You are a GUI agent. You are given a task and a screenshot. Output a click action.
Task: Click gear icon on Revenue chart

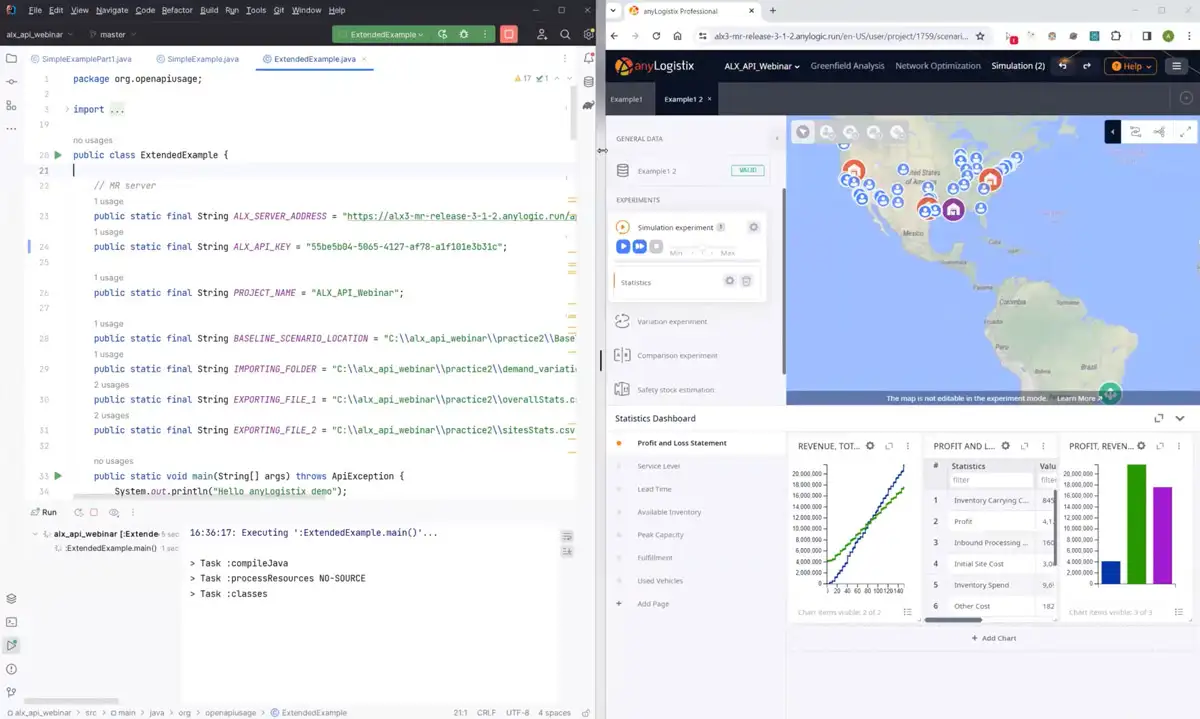pos(870,446)
